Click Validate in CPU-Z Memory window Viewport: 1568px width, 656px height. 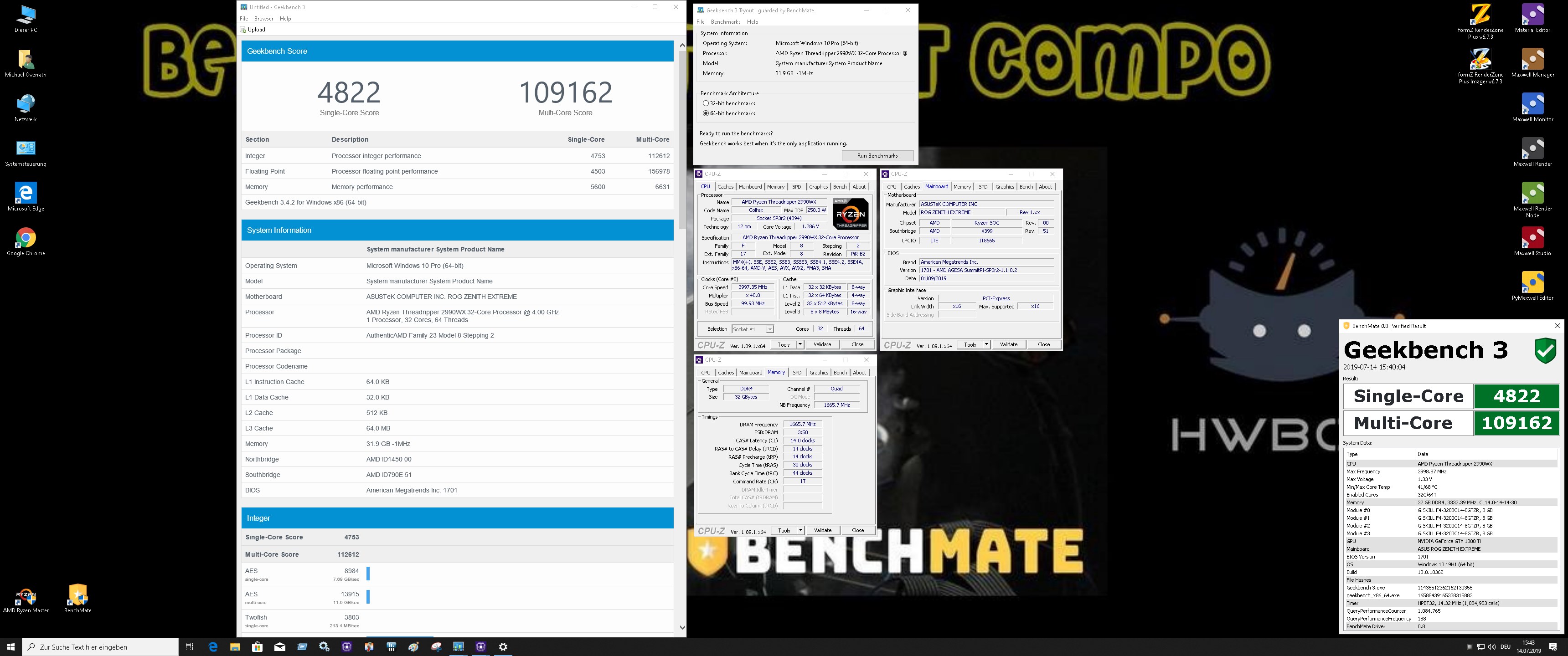(823, 530)
